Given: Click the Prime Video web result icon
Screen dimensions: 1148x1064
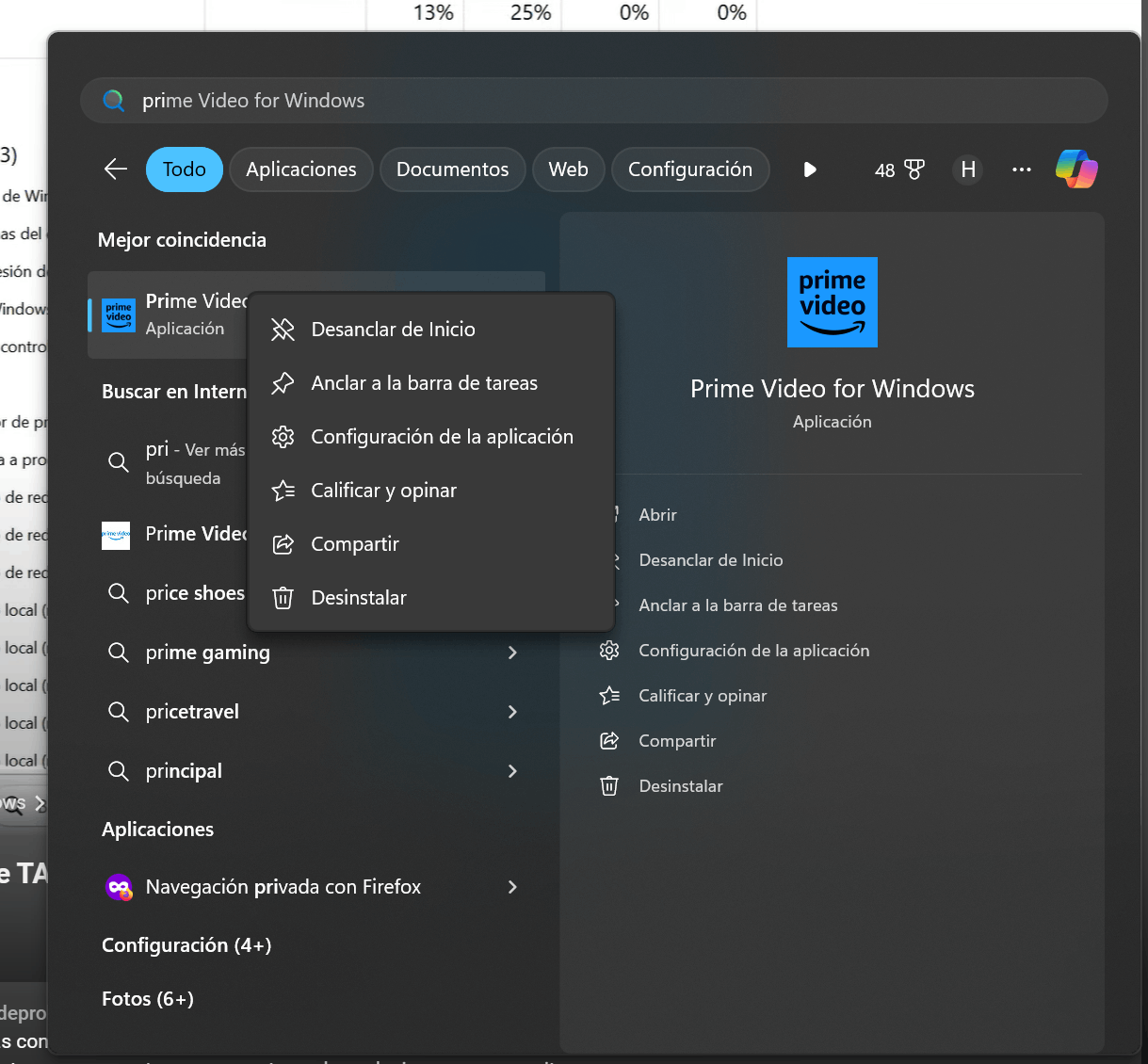Looking at the screenshot, I should pyautogui.click(x=116, y=535).
